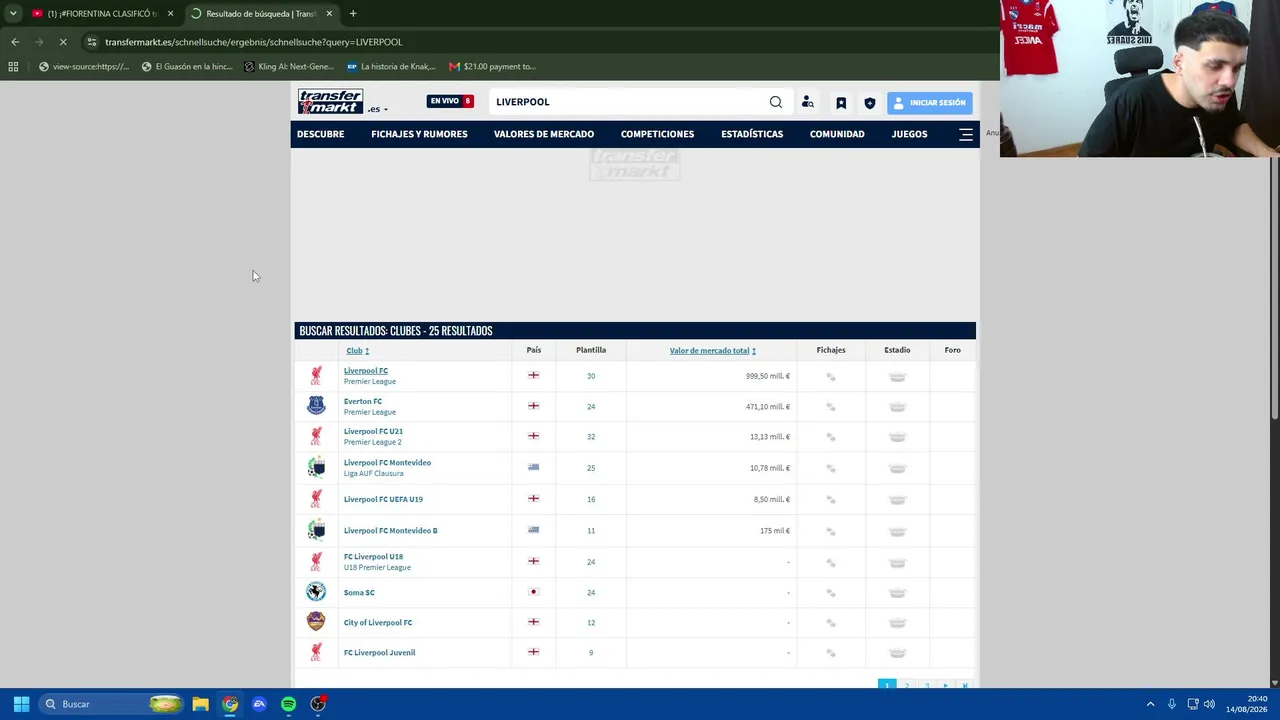Open the JUEGOS menu
Viewport: 1280px width, 720px height.
[909, 134]
